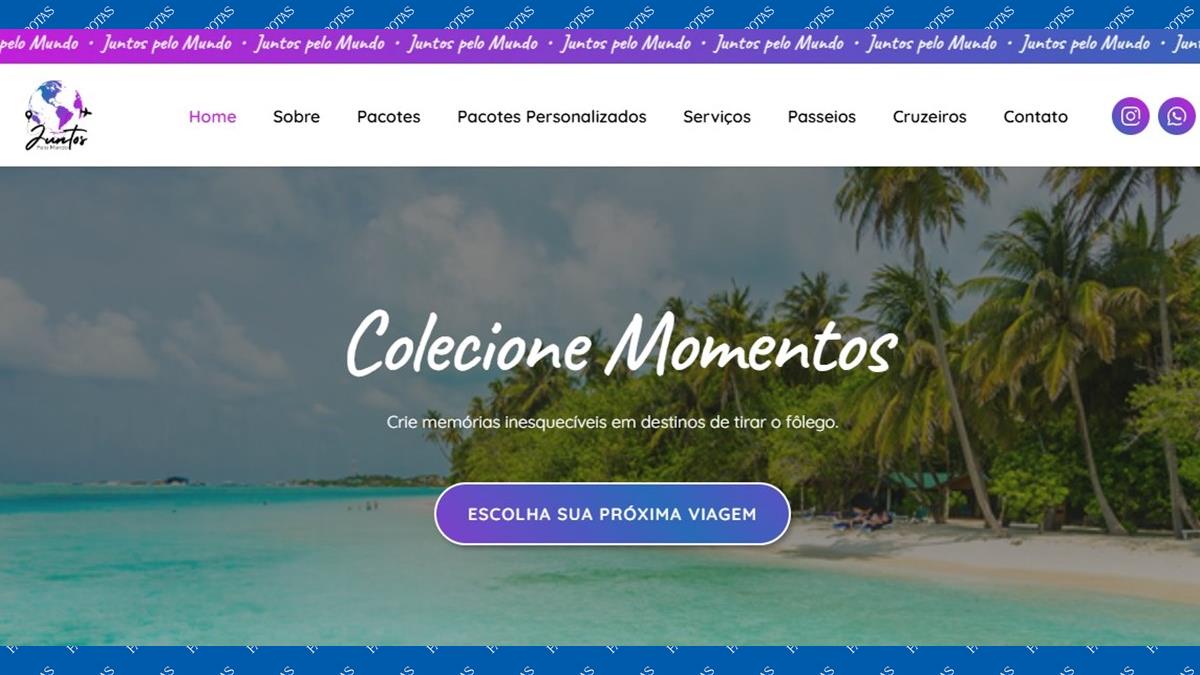Click the Juntos pelo Mundo globe logo
Image resolution: width=1200 pixels, height=675 pixels.
58,116
